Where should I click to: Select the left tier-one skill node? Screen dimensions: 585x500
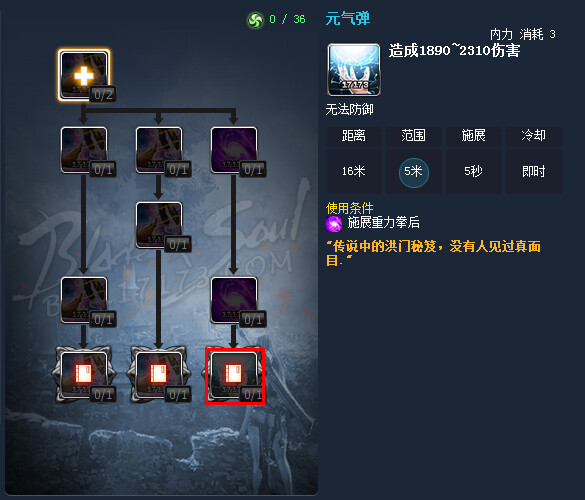click(x=84, y=150)
